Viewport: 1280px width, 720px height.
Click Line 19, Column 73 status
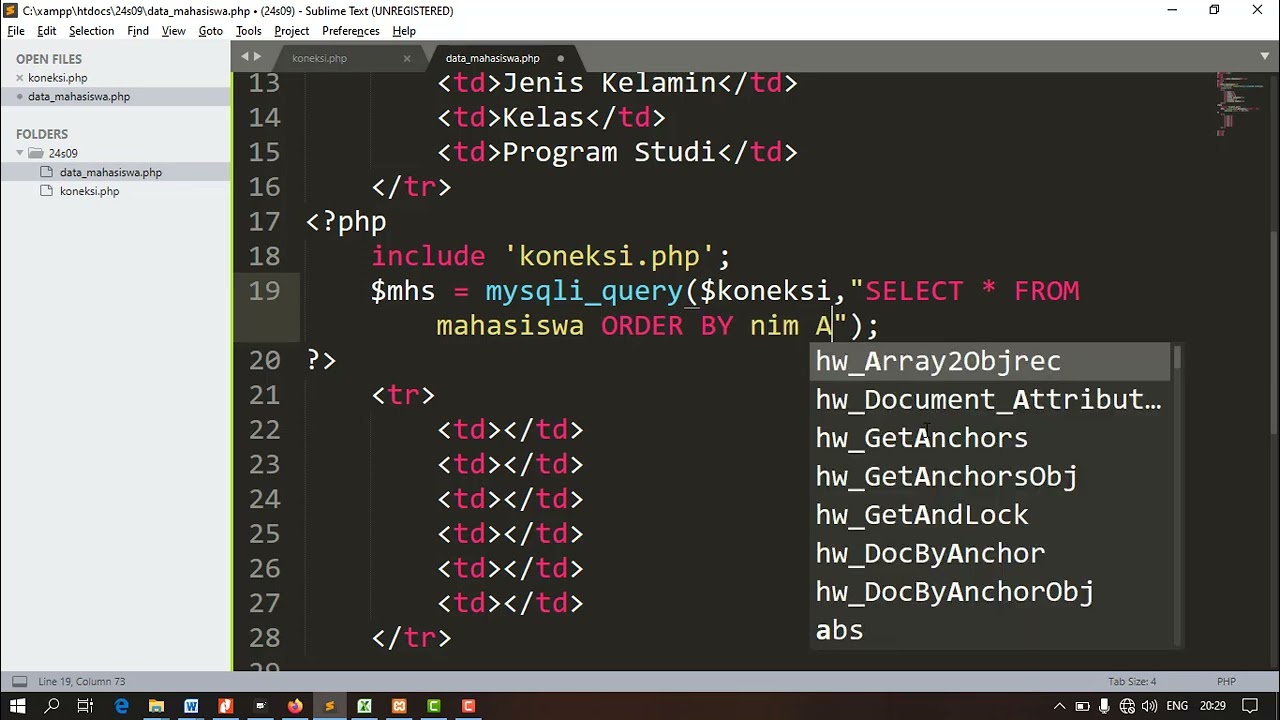click(82, 682)
